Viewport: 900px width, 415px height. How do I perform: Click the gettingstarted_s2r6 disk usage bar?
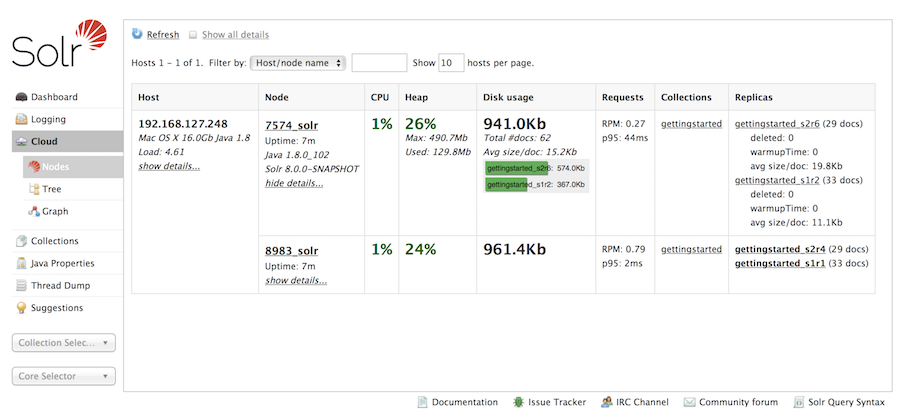click(x=517, y=168)
